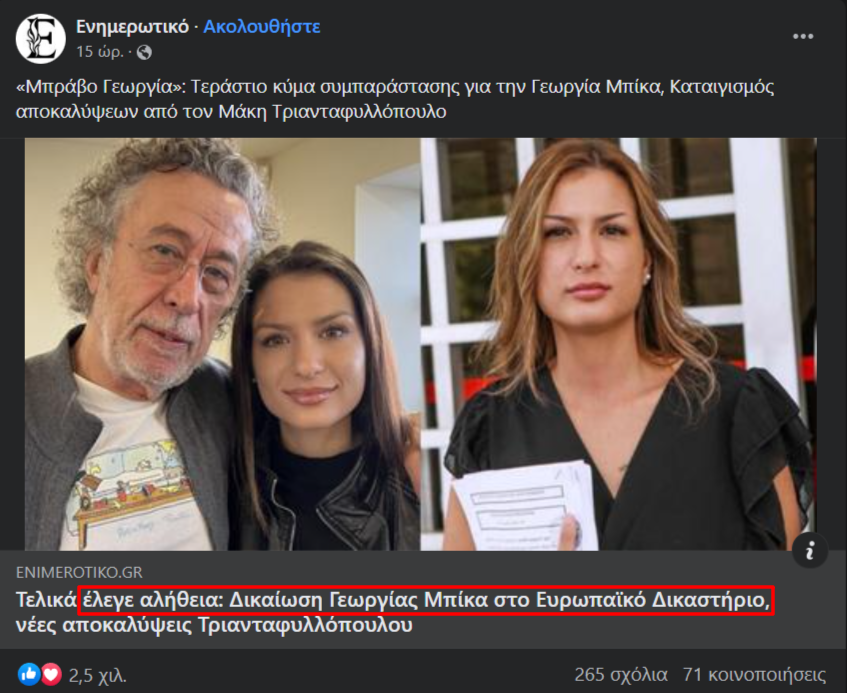This screenshot has height=693, width=847.
Task: Open the Ενημερωτικό page profile picture
Action: point(41,38)
